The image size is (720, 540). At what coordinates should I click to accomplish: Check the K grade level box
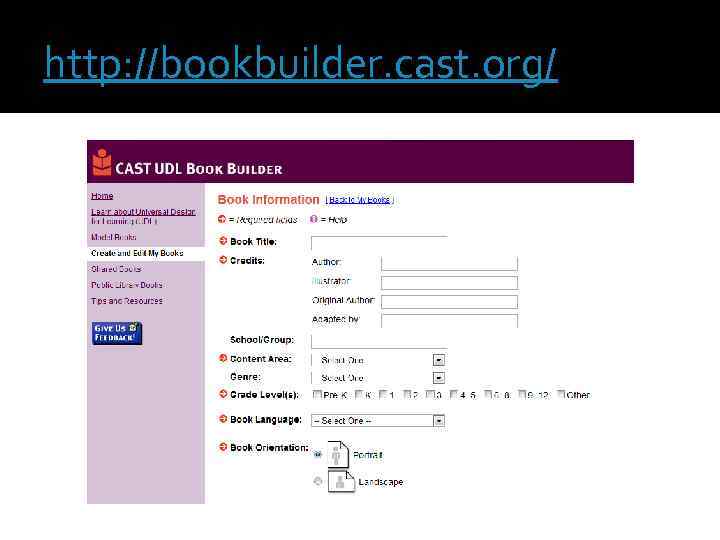point(360,394)
